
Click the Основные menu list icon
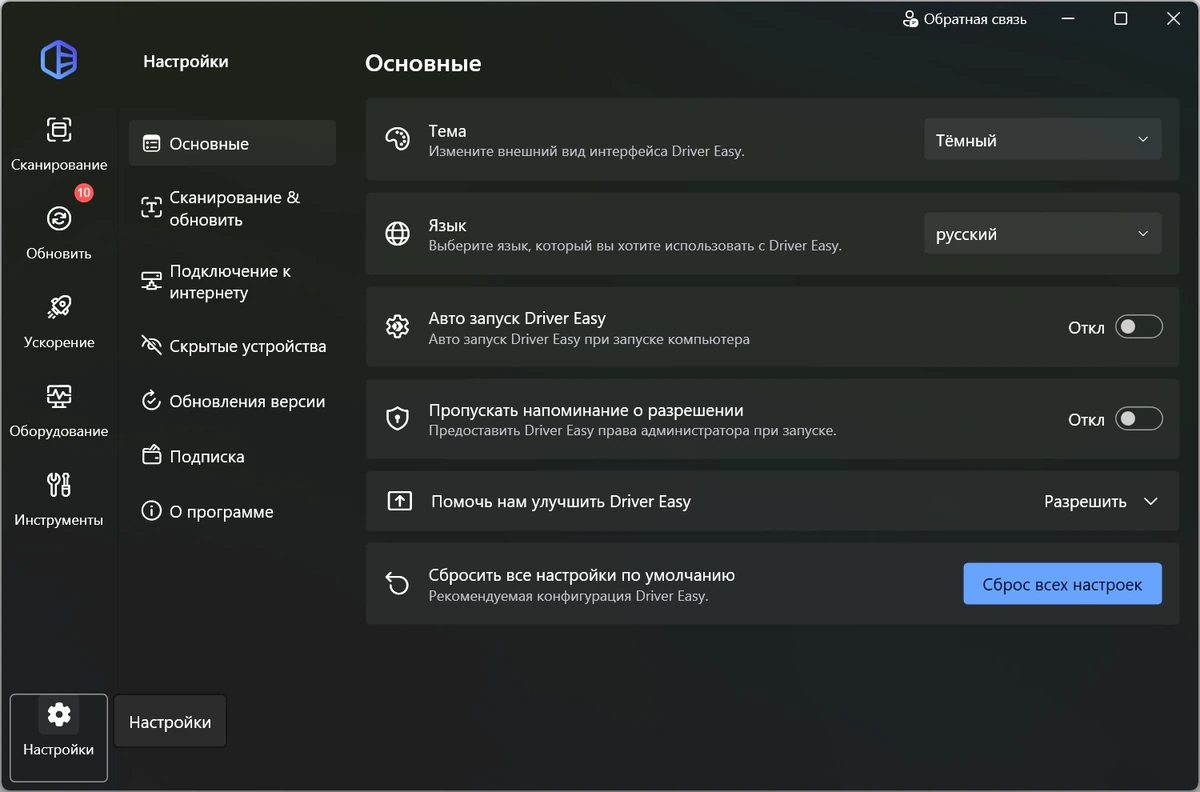pos(151,143)
